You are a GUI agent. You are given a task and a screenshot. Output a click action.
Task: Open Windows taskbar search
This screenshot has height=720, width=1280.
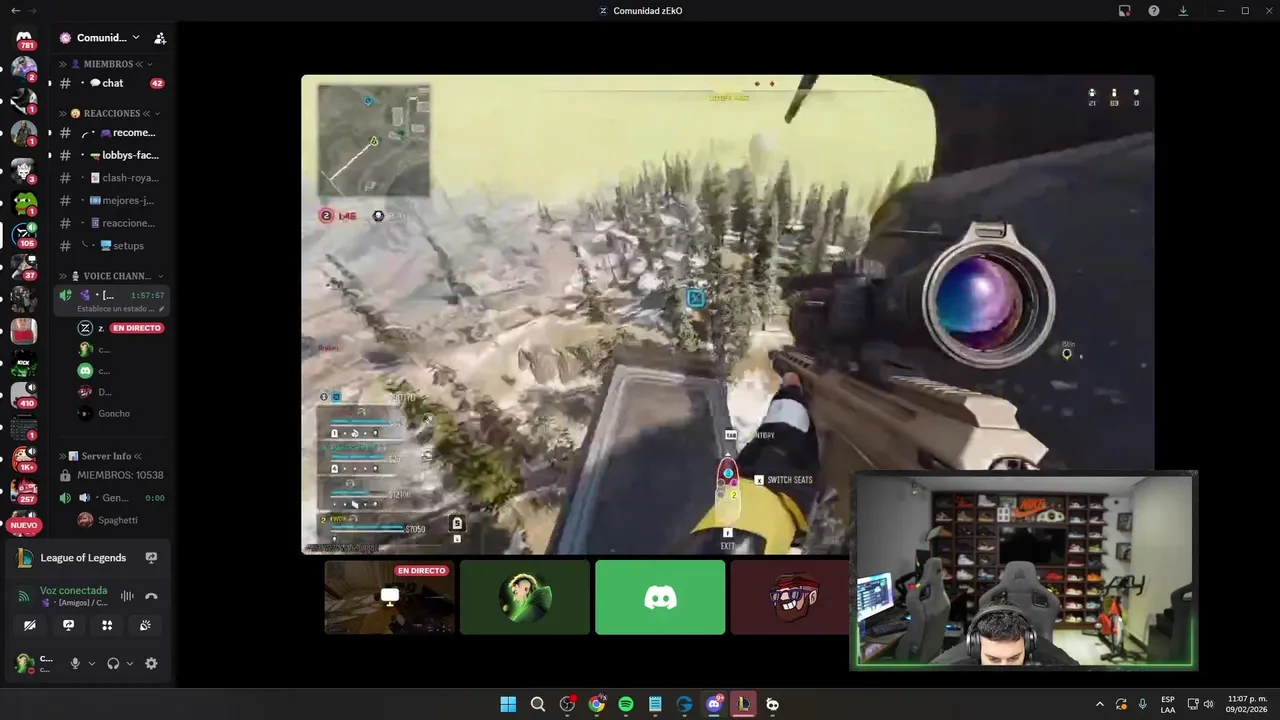(538, 704)
